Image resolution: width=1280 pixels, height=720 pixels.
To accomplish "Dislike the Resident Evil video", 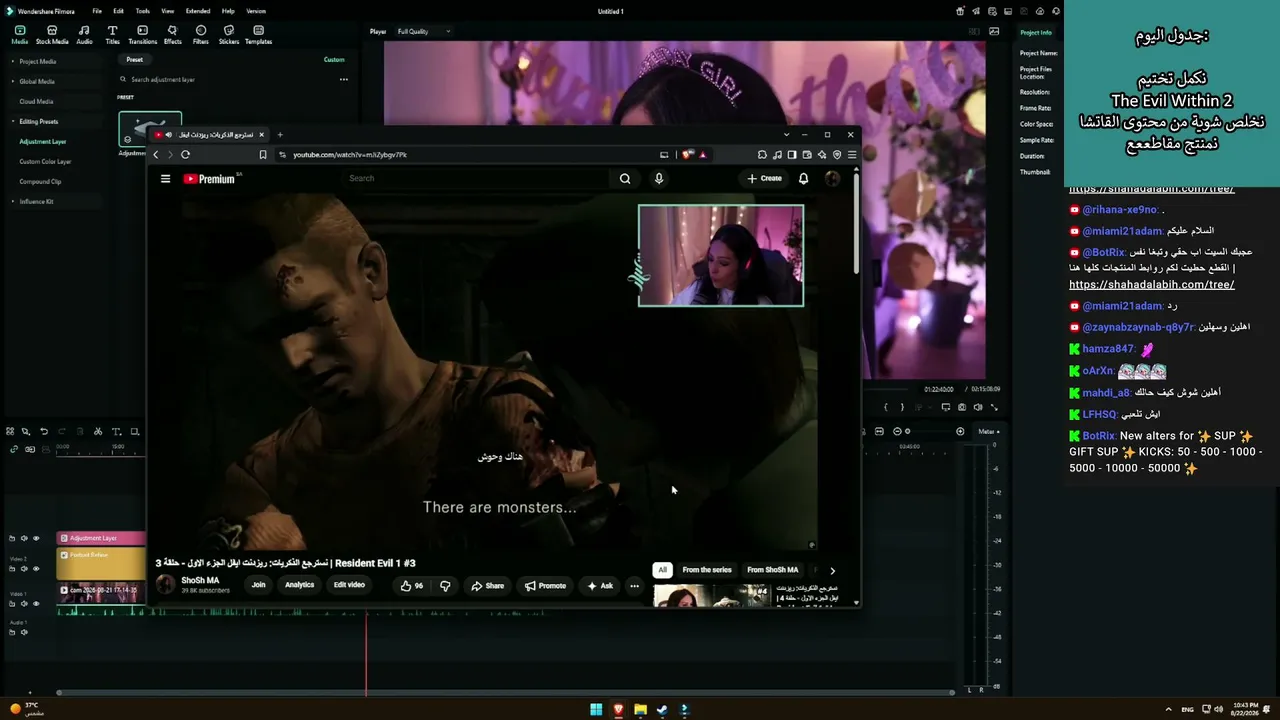I will pyautogui.click(x=445, y=586).
